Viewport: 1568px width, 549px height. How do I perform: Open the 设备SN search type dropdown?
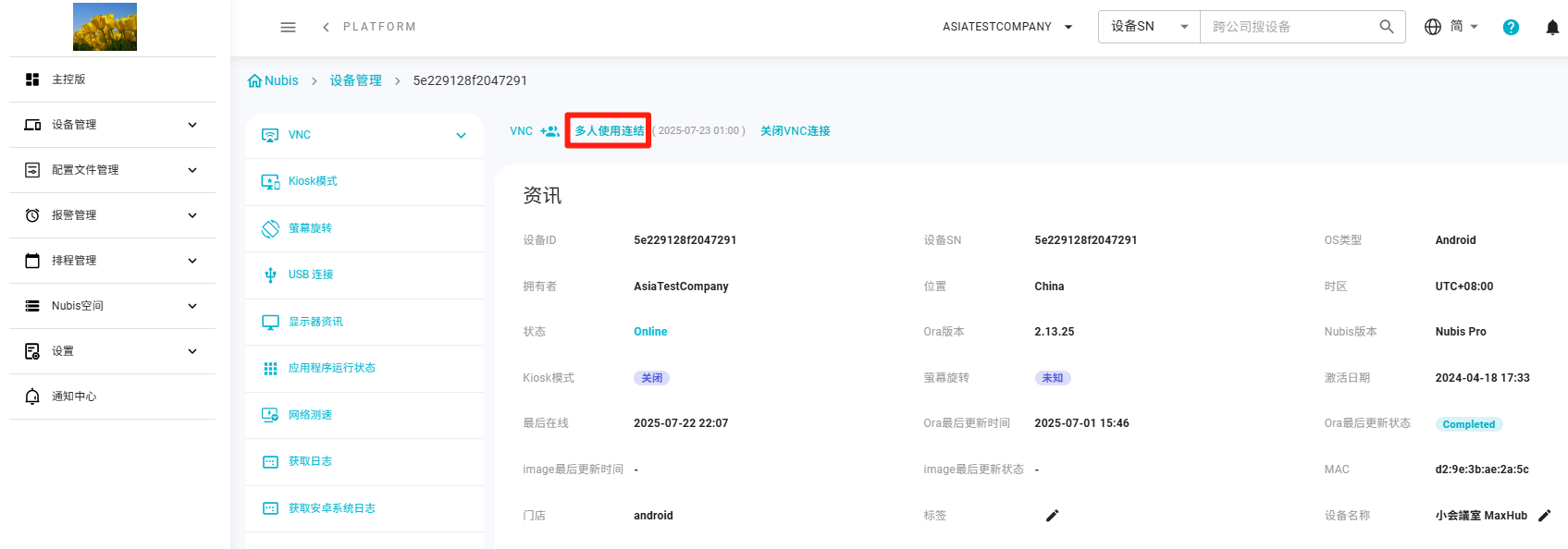[1149, 27]
